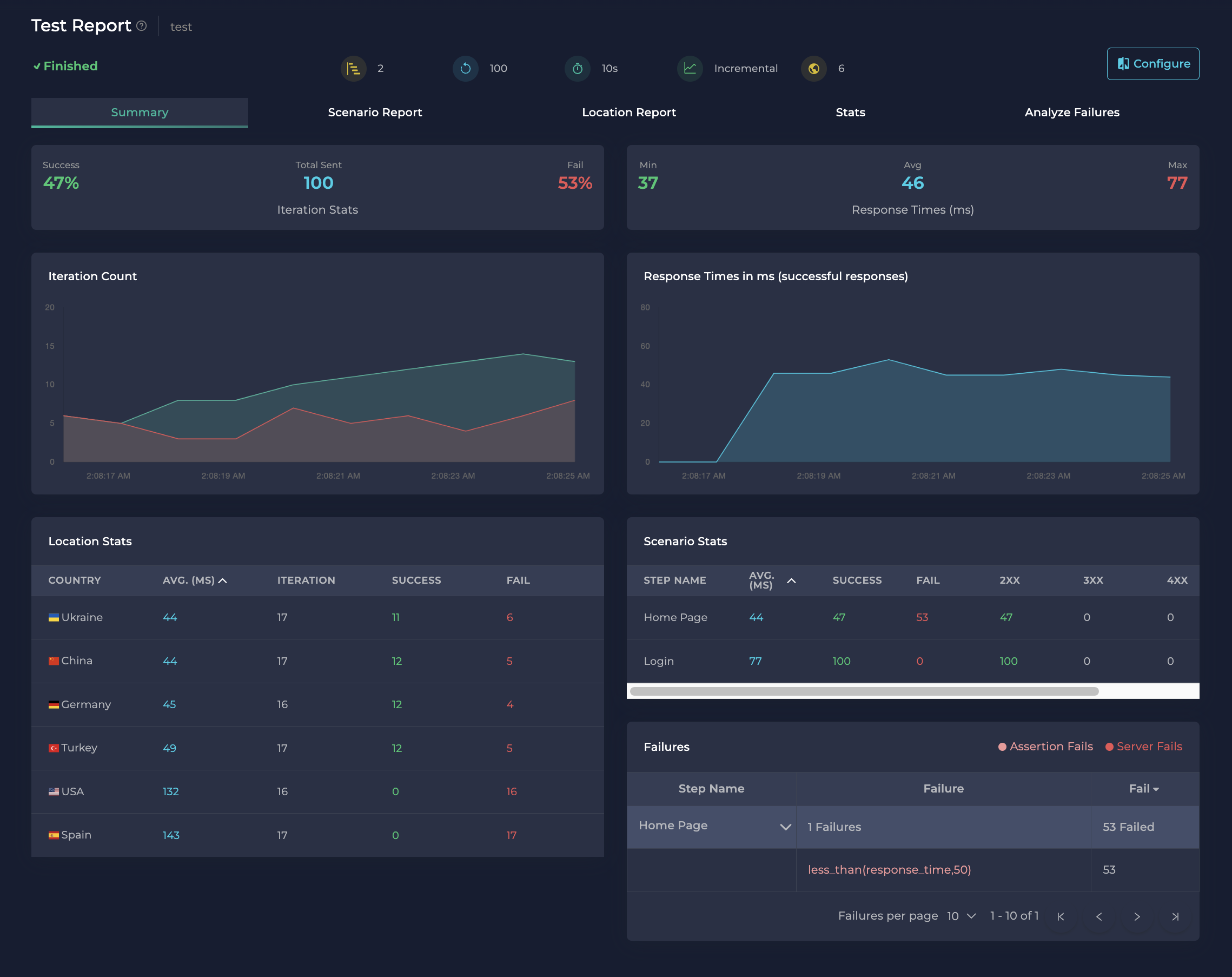The image size is (1232, 977).
Task: Click the Configure button
Action: (1152, 64)
